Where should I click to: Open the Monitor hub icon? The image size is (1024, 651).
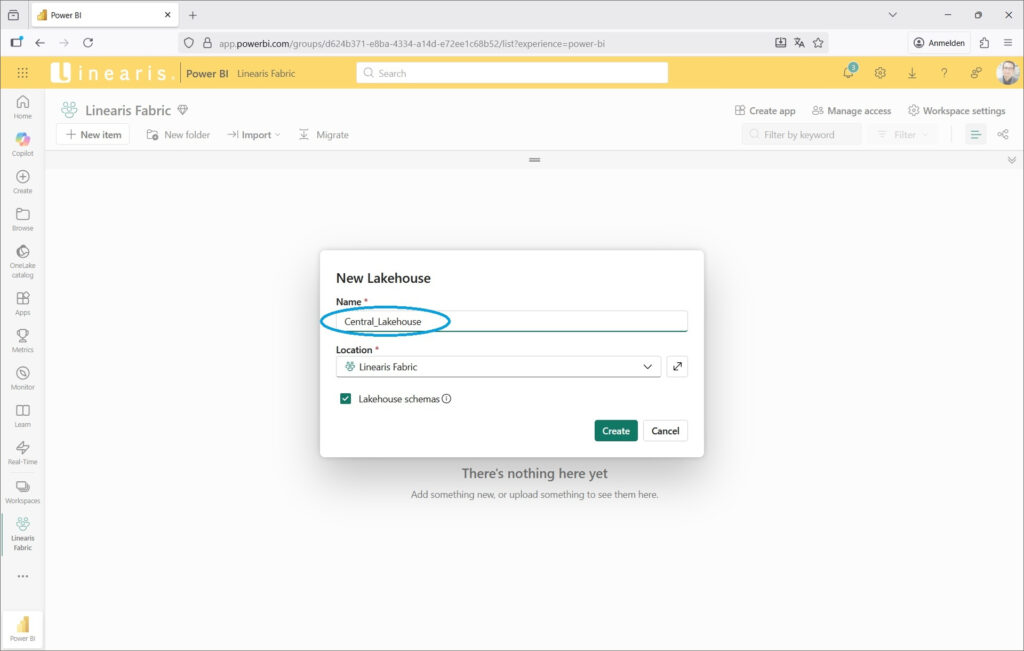[x=22, y=377]
